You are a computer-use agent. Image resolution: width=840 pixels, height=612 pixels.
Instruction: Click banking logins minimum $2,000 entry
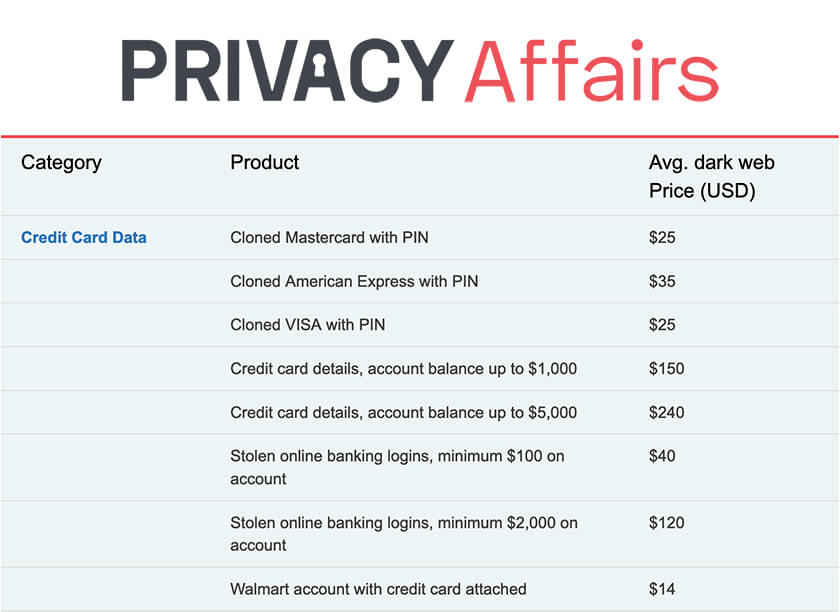(403, 533)
